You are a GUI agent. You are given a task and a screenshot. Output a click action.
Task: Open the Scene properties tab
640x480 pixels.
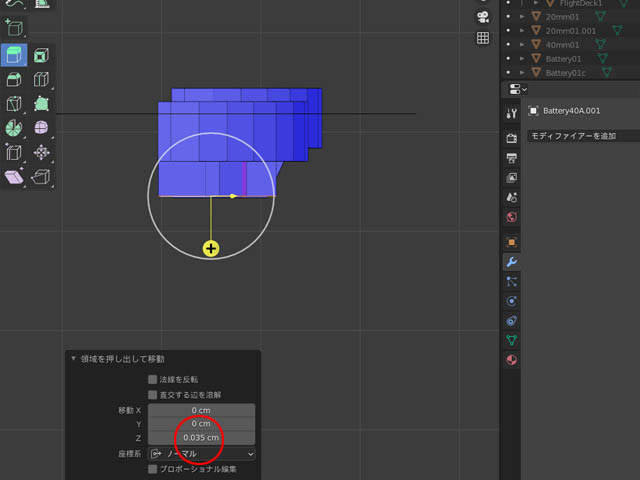point(511,198)
